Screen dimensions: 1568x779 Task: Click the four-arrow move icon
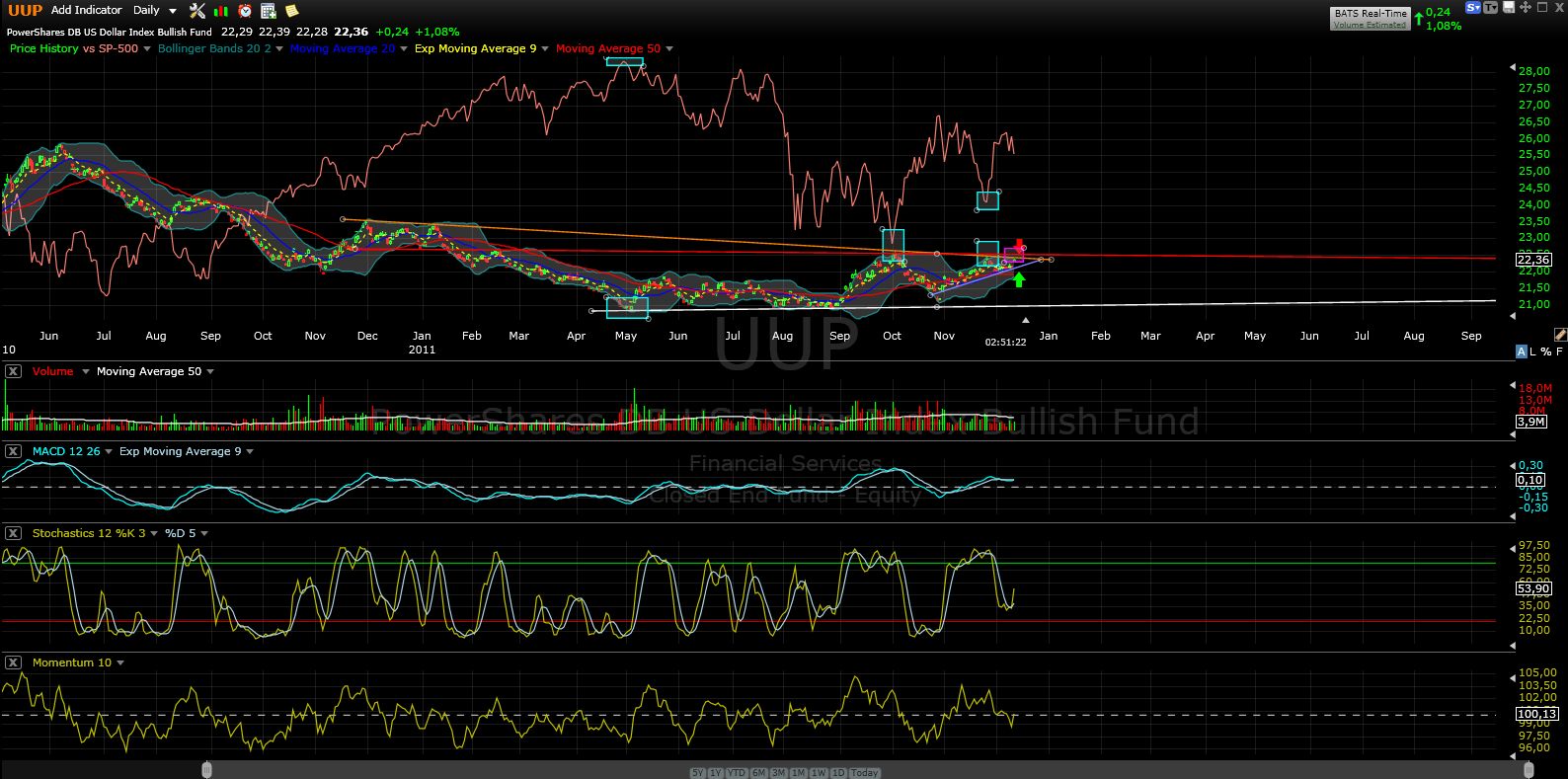coord(1527,8)
